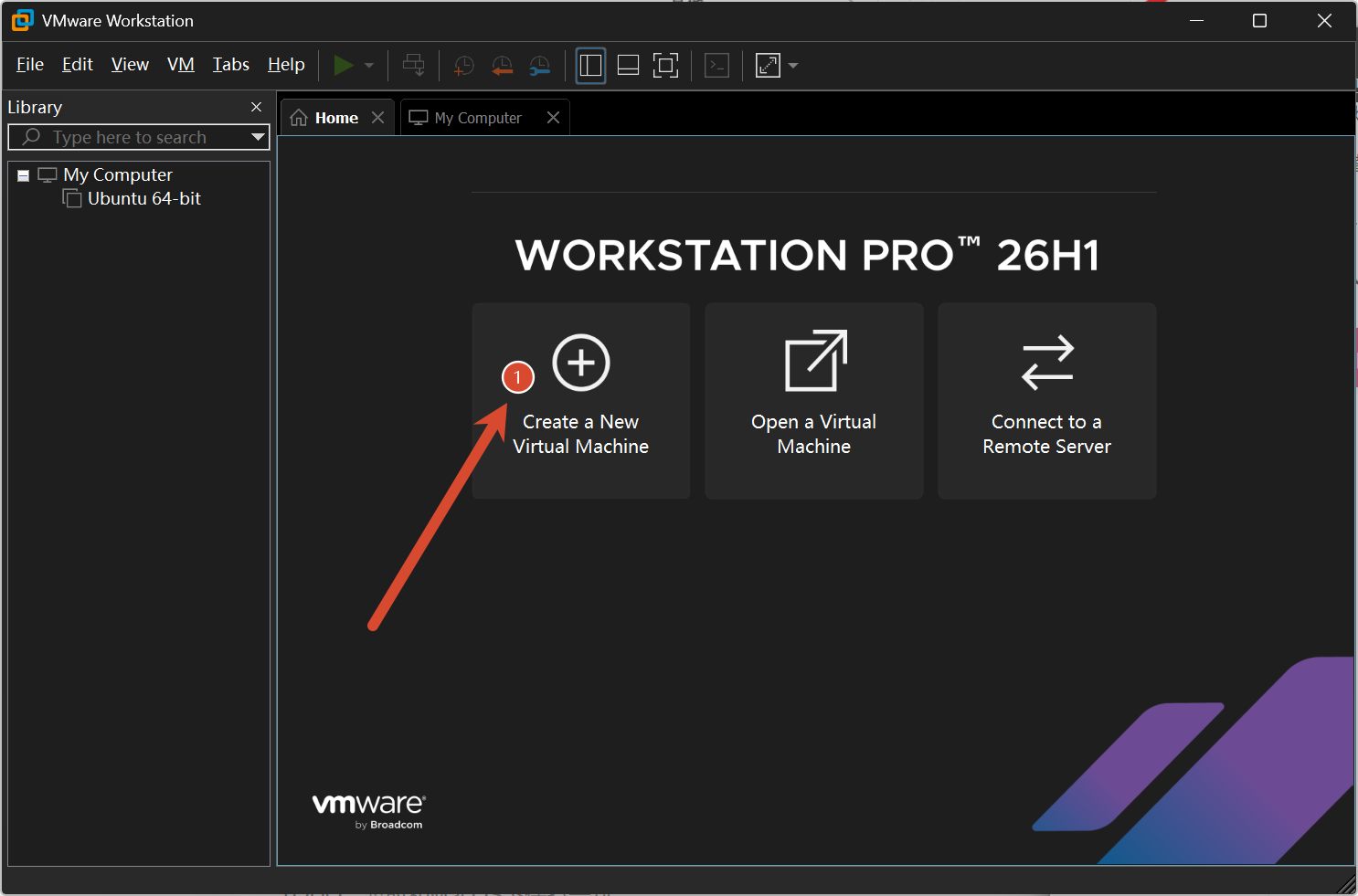Switch to the Home tab
Viewport: 1358px width, 896px height.
[x=337, y=118]
